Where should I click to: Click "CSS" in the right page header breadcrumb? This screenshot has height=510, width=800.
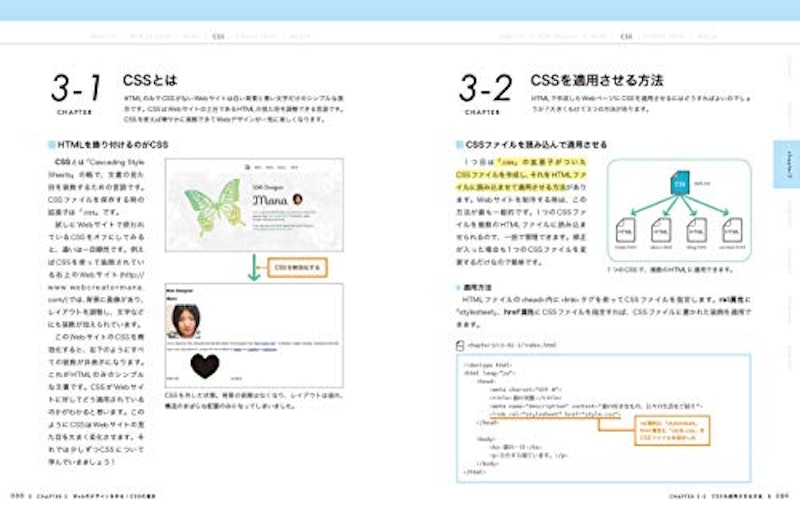(x=626, y=36)
